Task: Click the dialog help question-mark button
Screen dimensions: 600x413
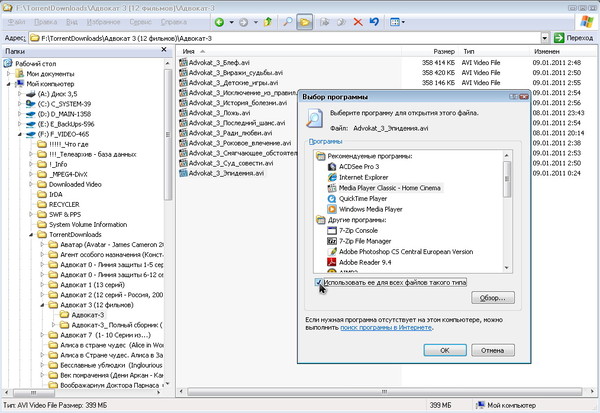Action: pyautogui.click(x=514, y=96)
